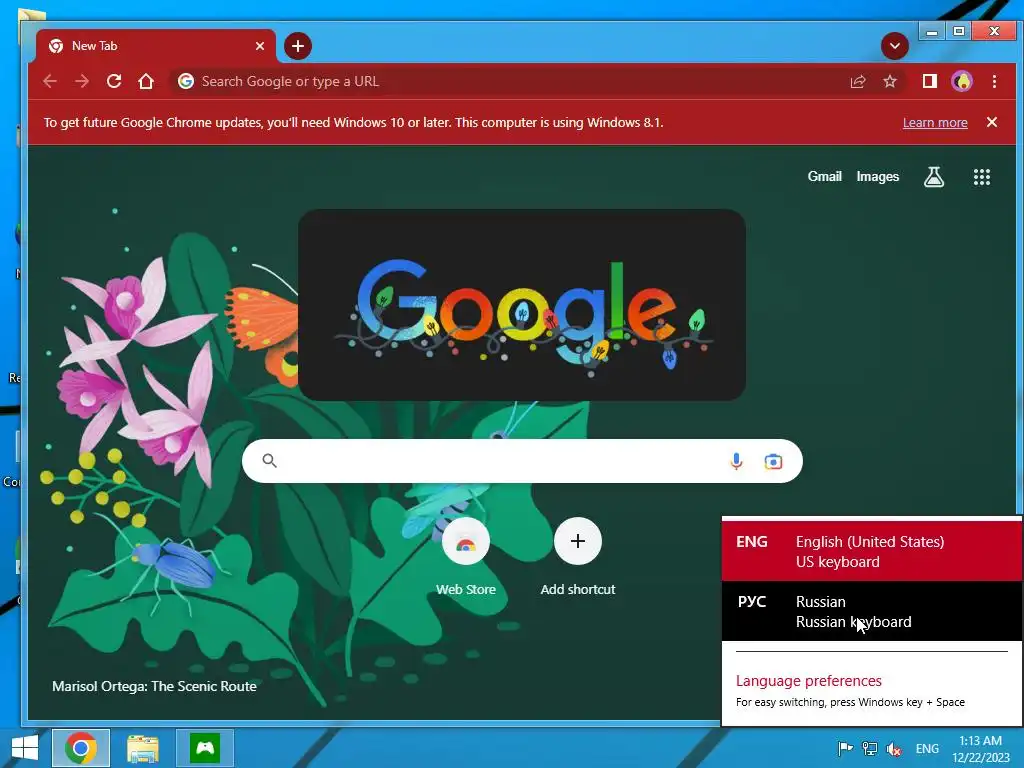Image resolution: width=1024 pixels, height=768 pixels.
Task: Click the Chrome taskbar icon
Action: click(x=81, y=748)
